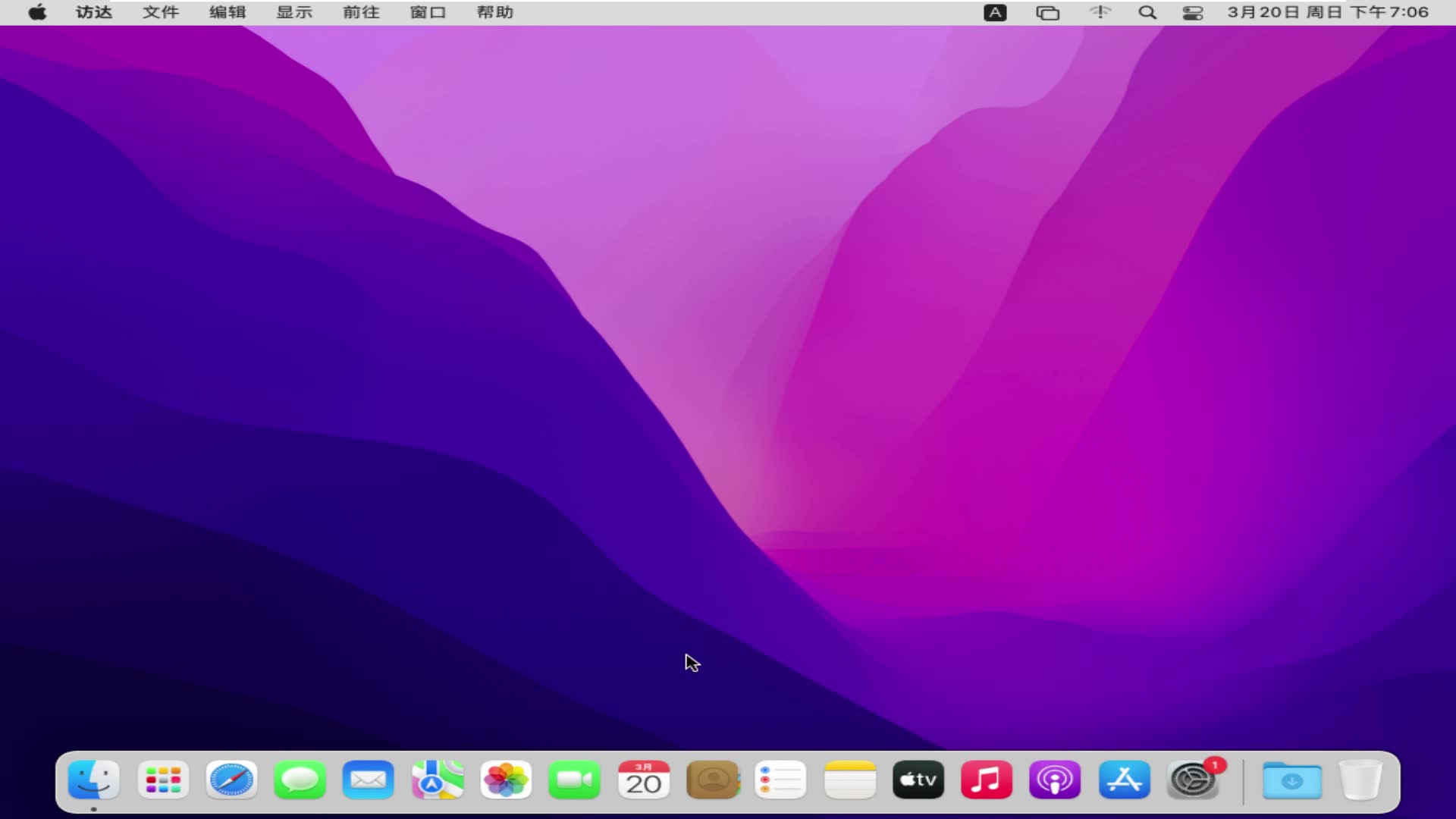Open the Mail app
1456x819 pixels.
coord(369,780)
